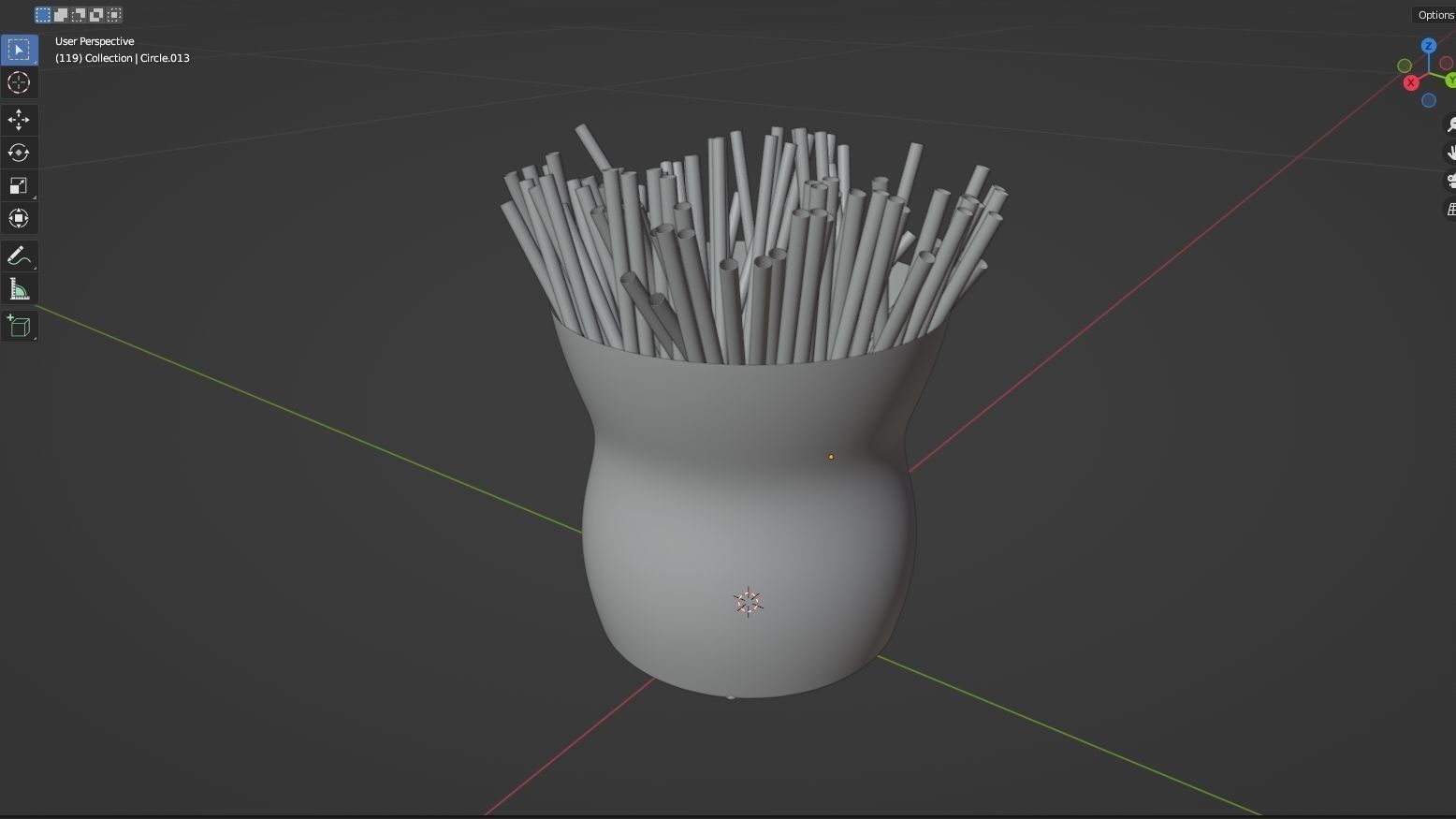Screen dimensions: 1456x819
Task: Select the Scale tool
Action: 19,185
